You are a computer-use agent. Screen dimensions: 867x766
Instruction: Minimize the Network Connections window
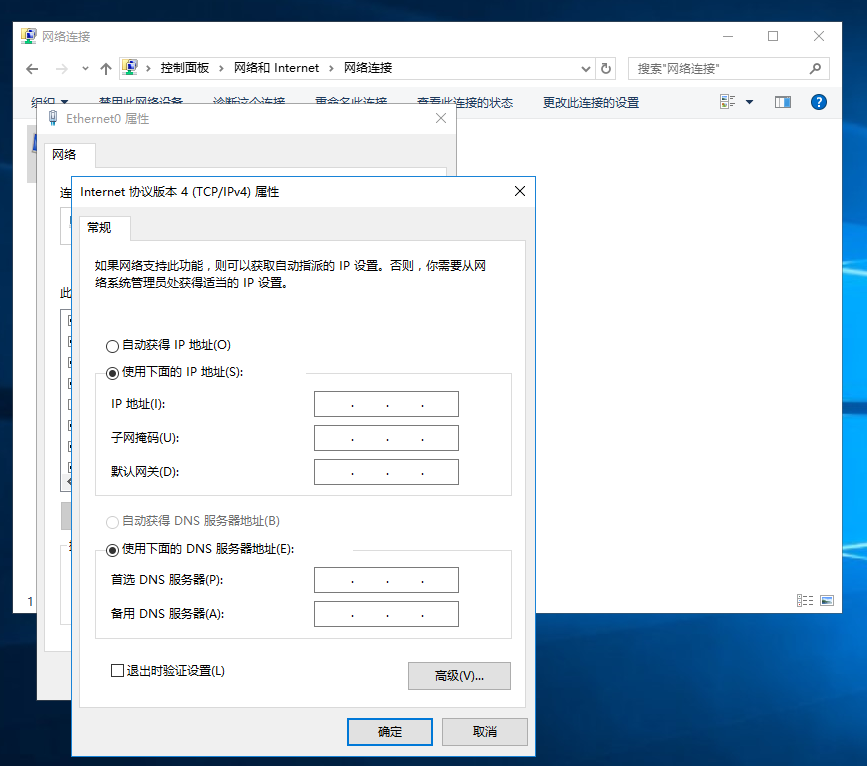tap(728, 36)
